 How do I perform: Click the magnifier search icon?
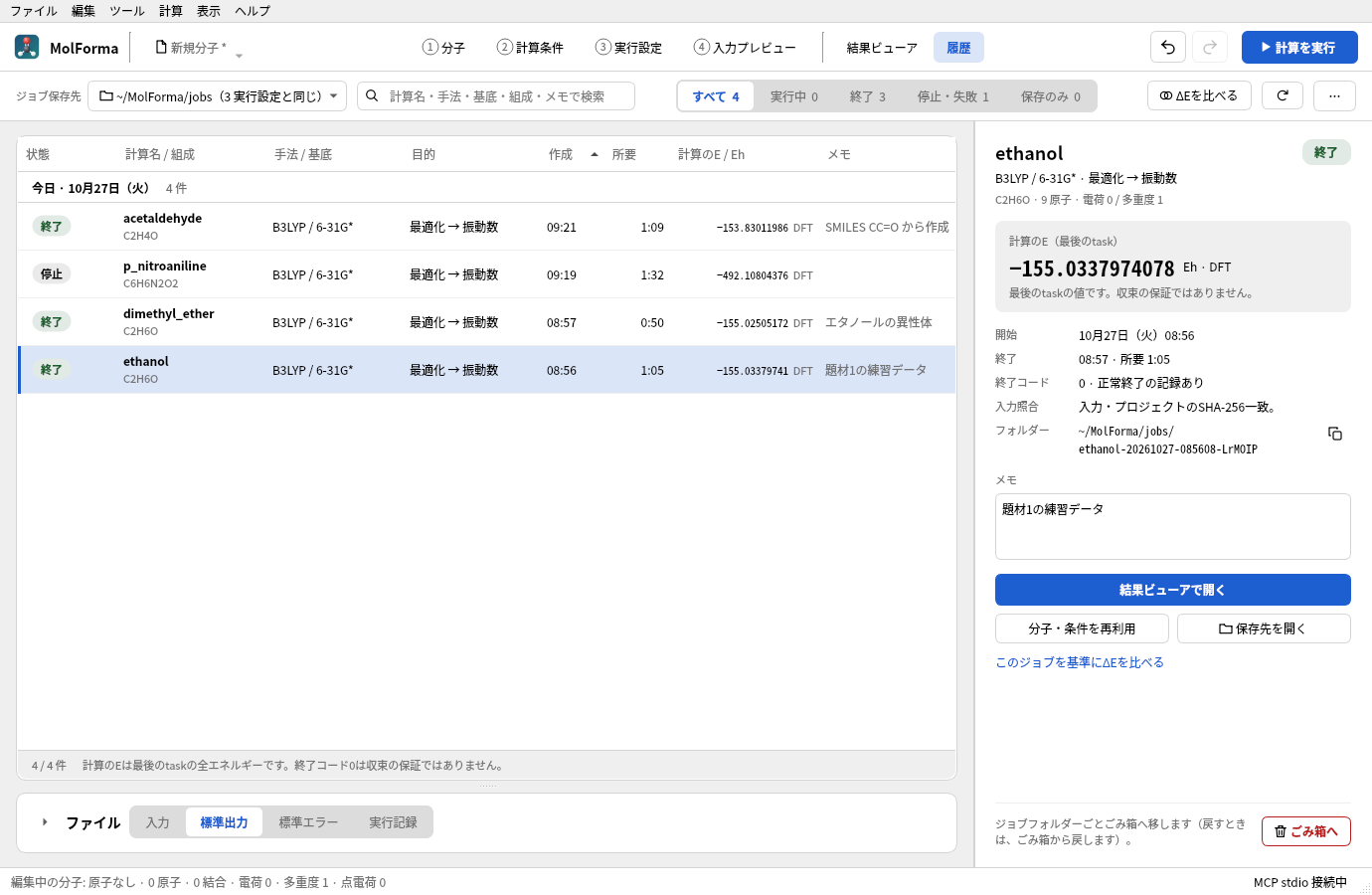pos(372,95)
